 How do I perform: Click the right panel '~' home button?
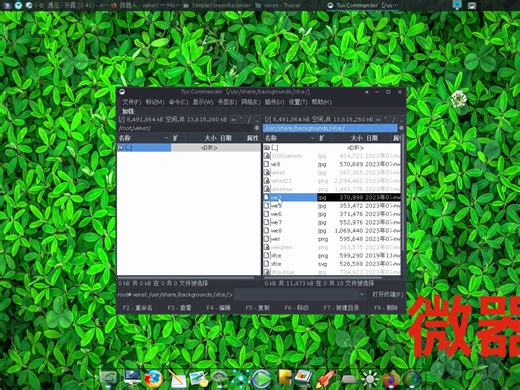tap(386, 119)
